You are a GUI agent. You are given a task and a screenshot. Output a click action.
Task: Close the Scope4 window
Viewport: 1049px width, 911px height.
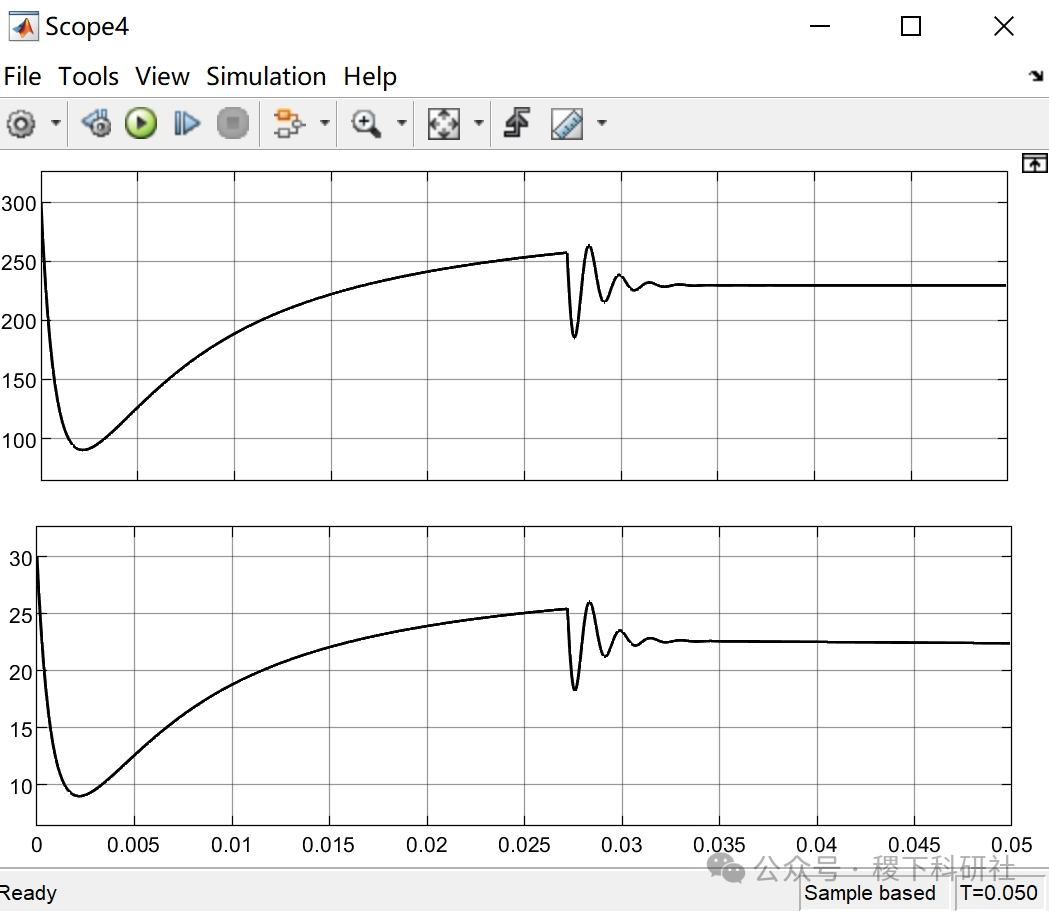point(1004,26)
